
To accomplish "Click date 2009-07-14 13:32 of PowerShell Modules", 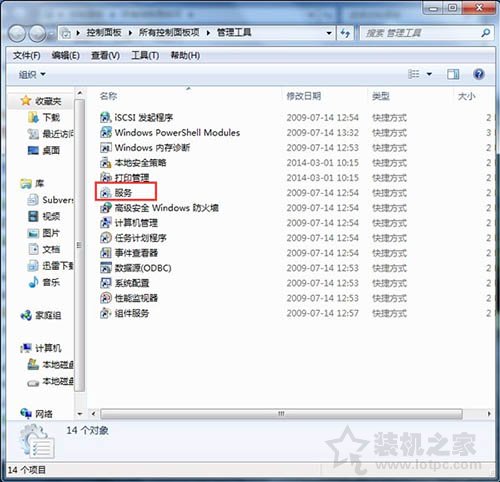I will point(322,132).
